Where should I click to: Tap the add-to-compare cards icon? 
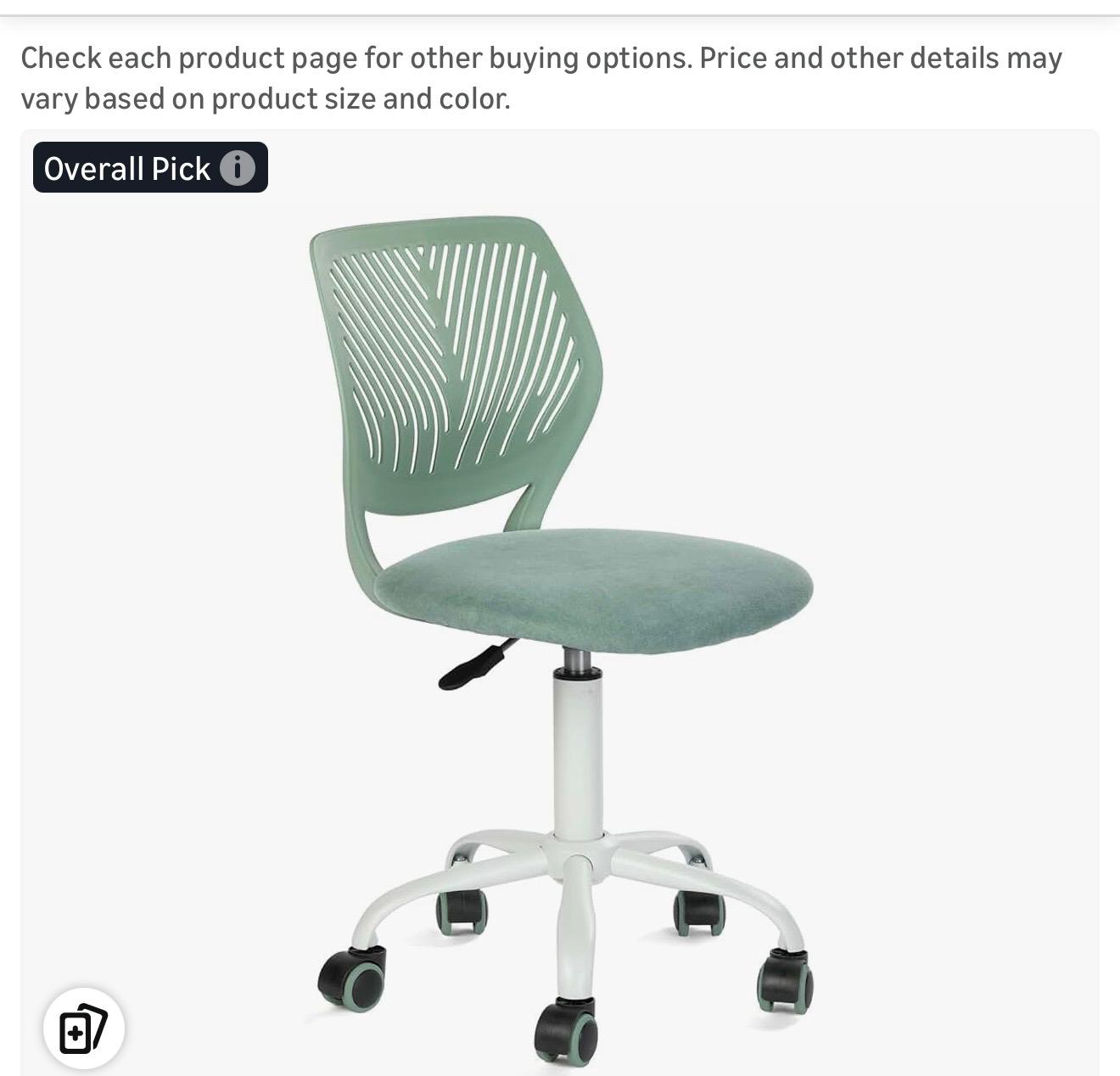click(x=84, y=1028)
